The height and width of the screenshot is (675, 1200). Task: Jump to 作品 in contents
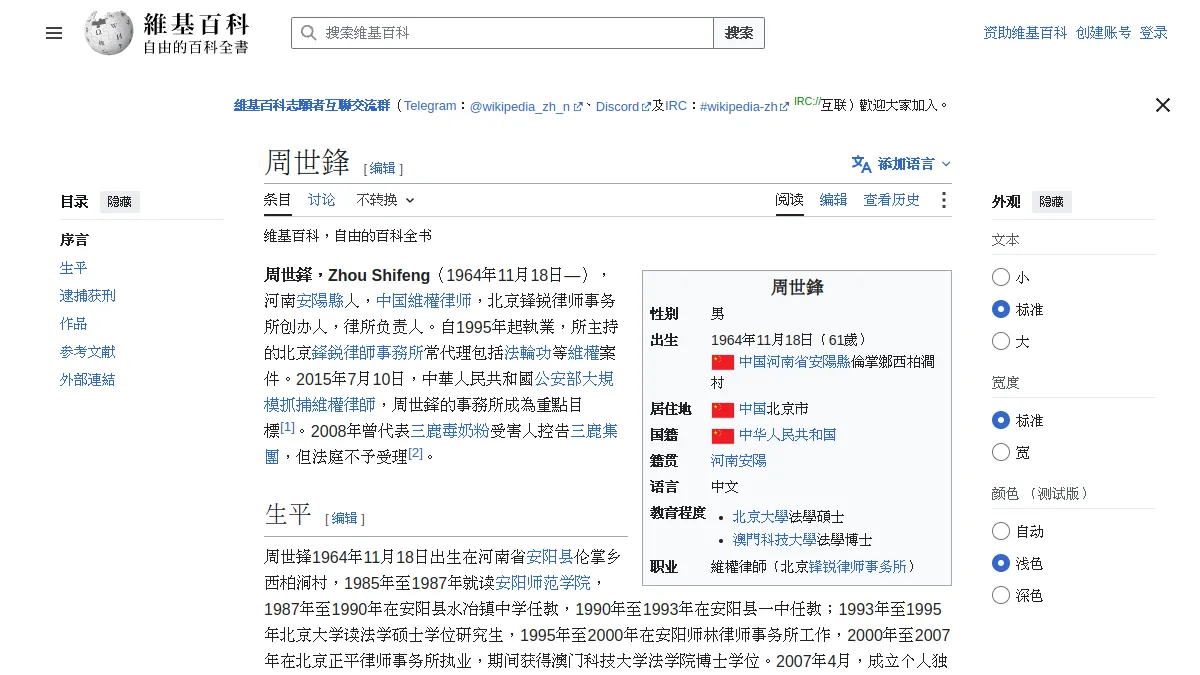coord(74,324)
